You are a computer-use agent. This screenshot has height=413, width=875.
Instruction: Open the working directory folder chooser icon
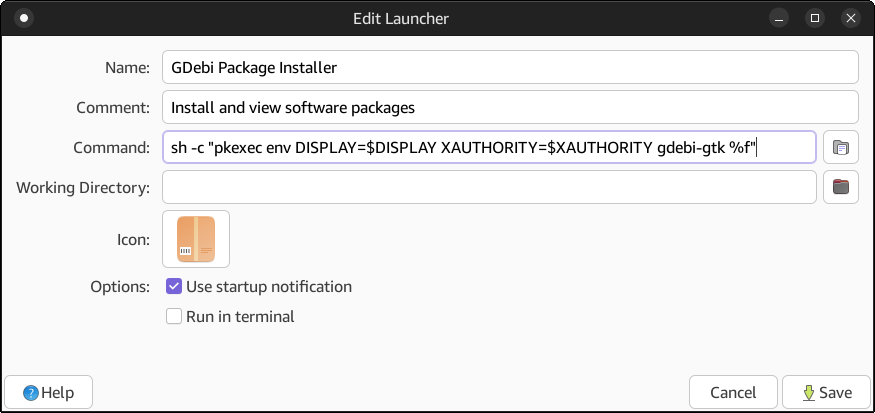pyautogui.click(x=840, y=187)
